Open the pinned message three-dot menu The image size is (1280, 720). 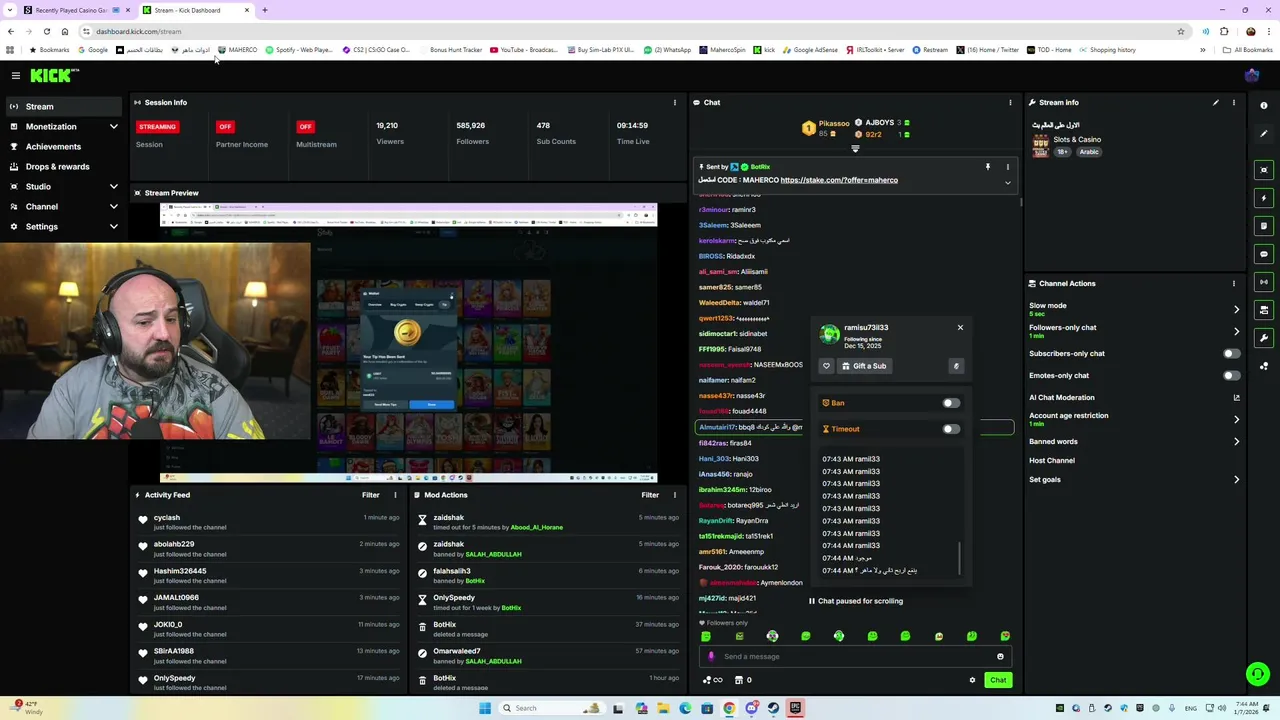tap(1007, 167)
